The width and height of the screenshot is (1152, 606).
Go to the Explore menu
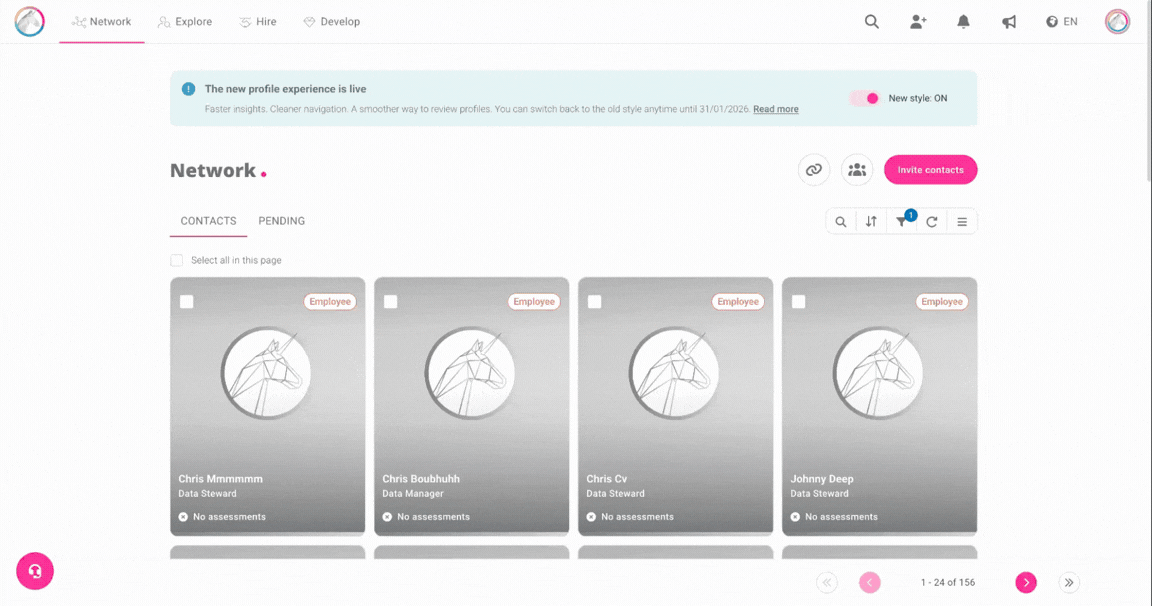coord(185,22)
